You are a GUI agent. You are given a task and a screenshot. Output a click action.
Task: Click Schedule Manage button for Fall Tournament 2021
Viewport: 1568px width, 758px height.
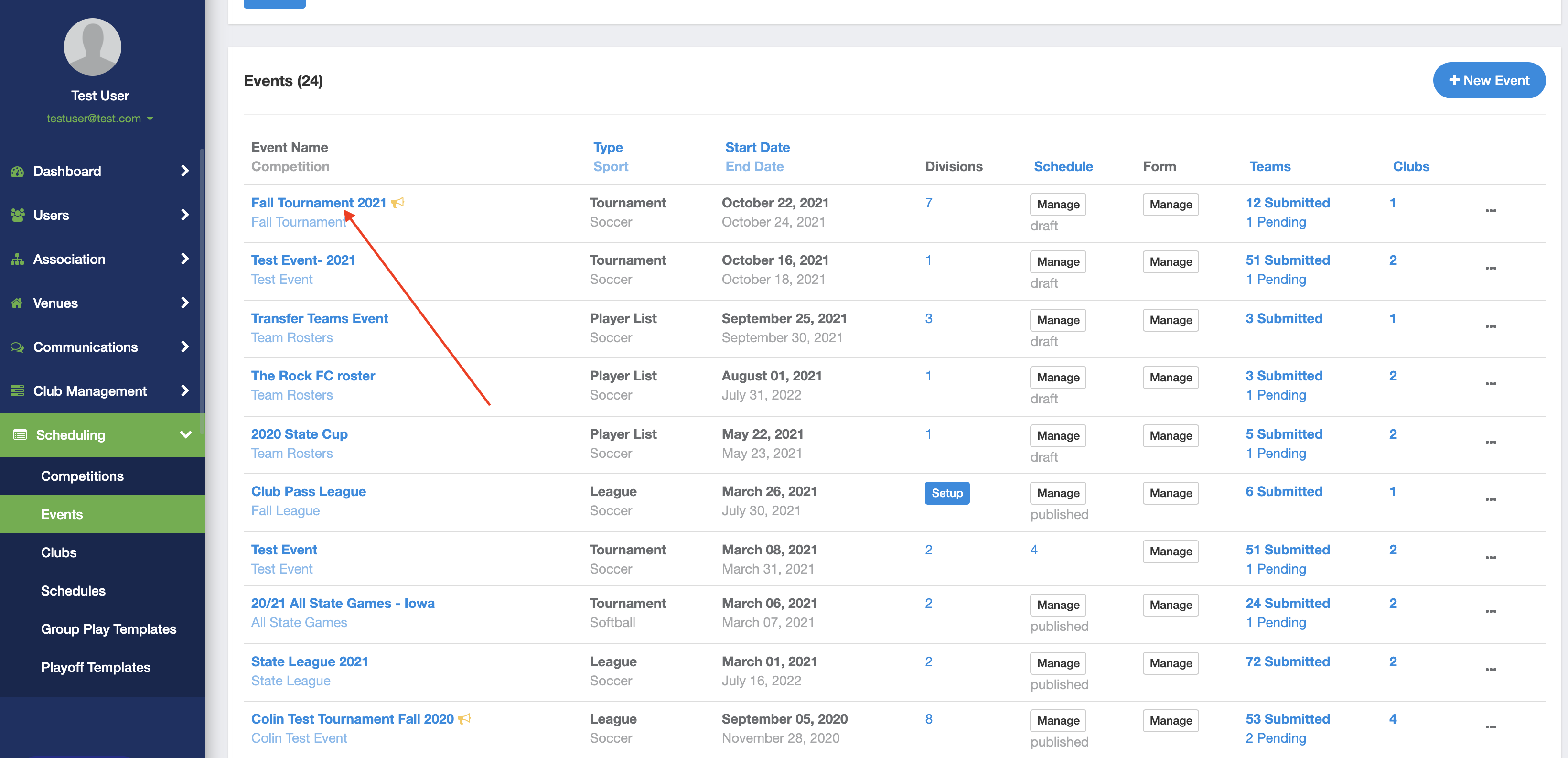click(1058, 205)
